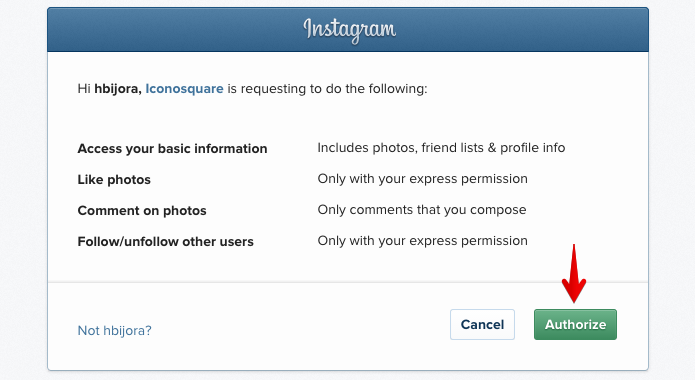This screenshot has width=695, height=380.
Task: Open the Iconosquare app link
Action: pos(184,89)
